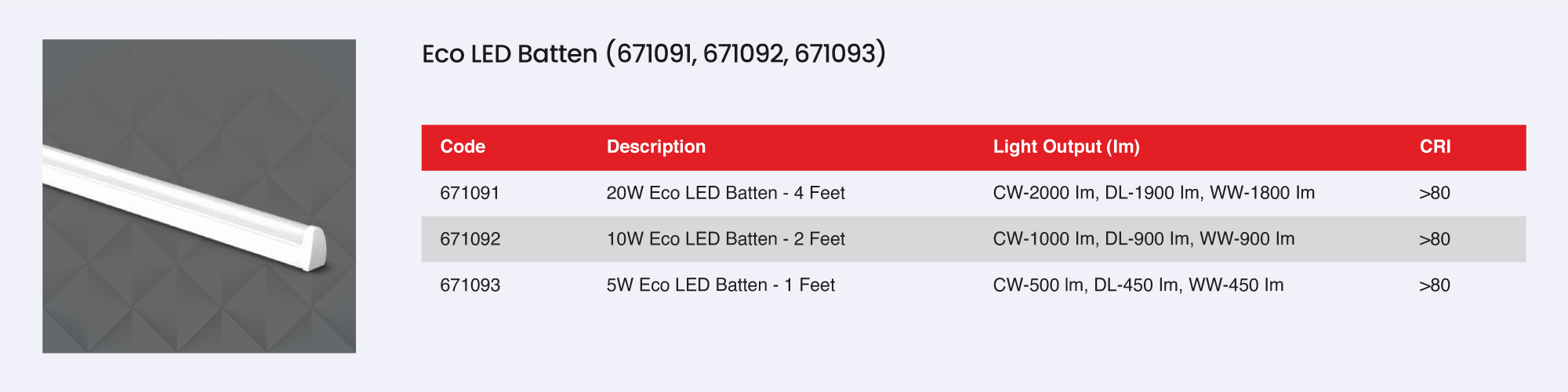Select the CW-2000 lm light output cell
The width and height of the screenshot is (1568, 392).
click(x=1153, y=193)
